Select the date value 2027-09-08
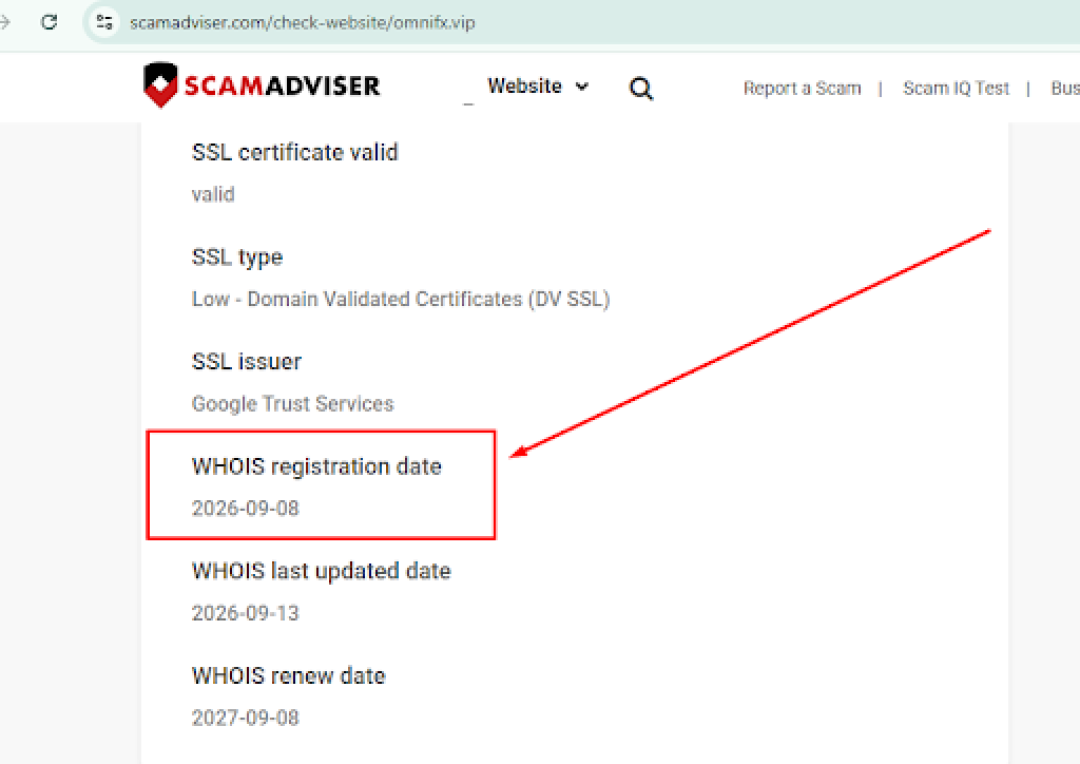This screenshot has height=764, width=1080. pos(245,718)
